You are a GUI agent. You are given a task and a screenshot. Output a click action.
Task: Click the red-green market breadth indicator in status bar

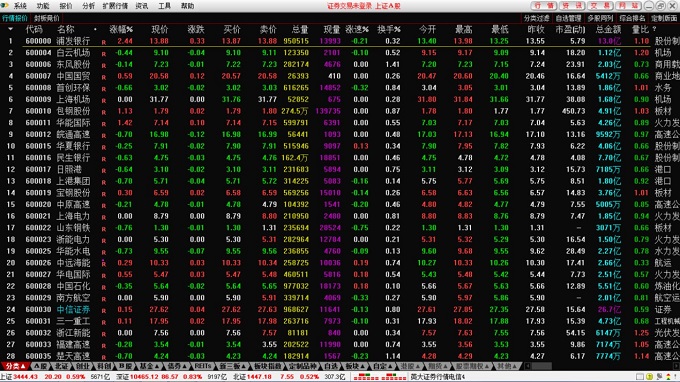click(x=379, y=377)
